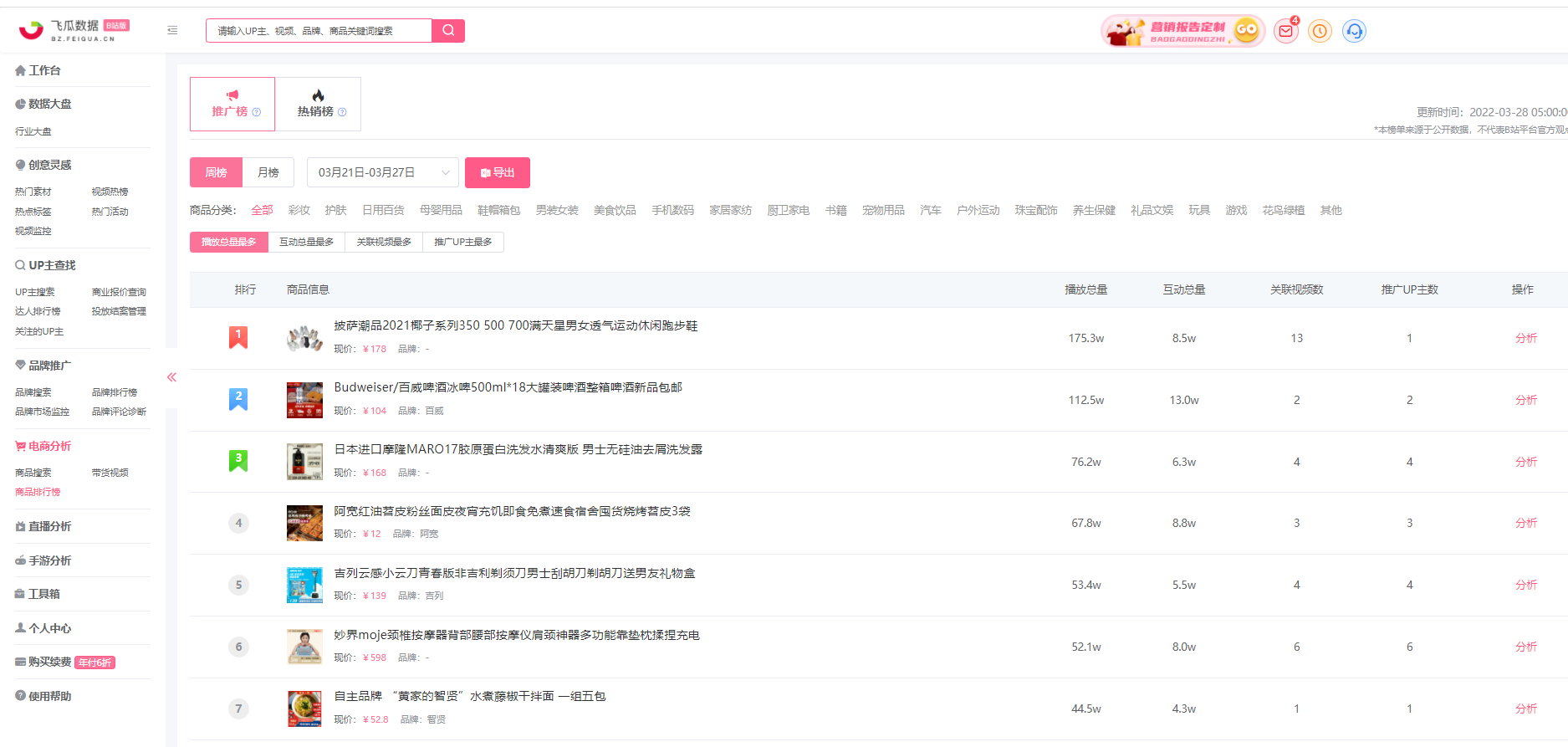
Task: Click the Feigua Data logo
Action: [74, 30]
